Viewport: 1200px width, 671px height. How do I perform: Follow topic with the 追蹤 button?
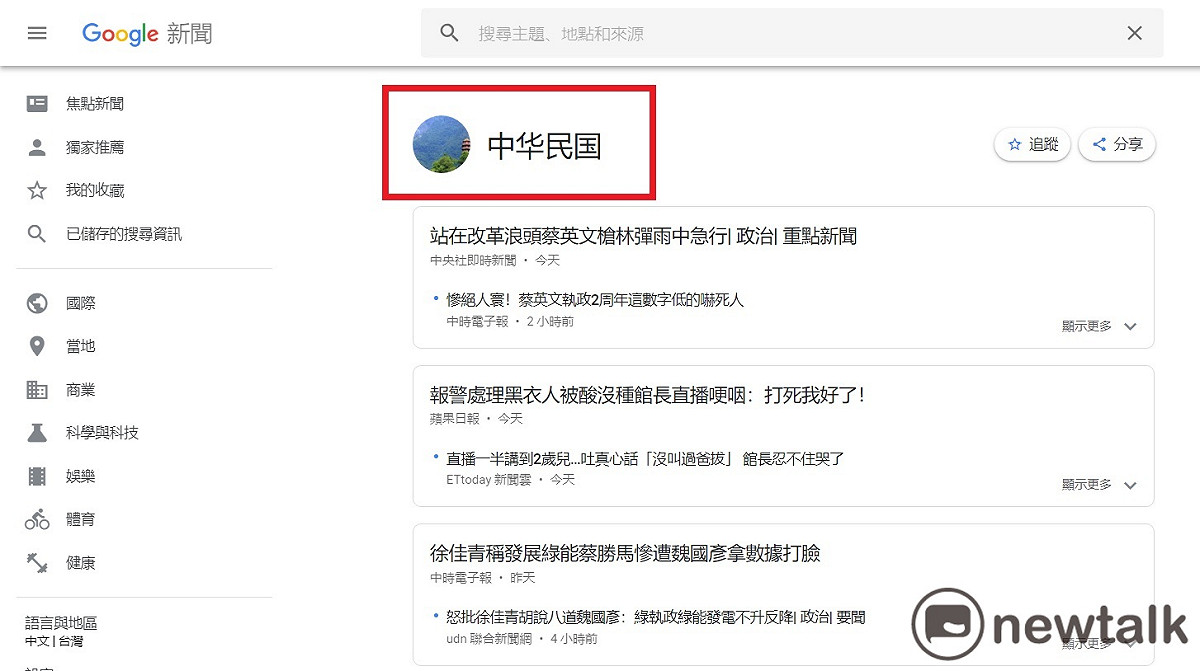click(1033, 144)
